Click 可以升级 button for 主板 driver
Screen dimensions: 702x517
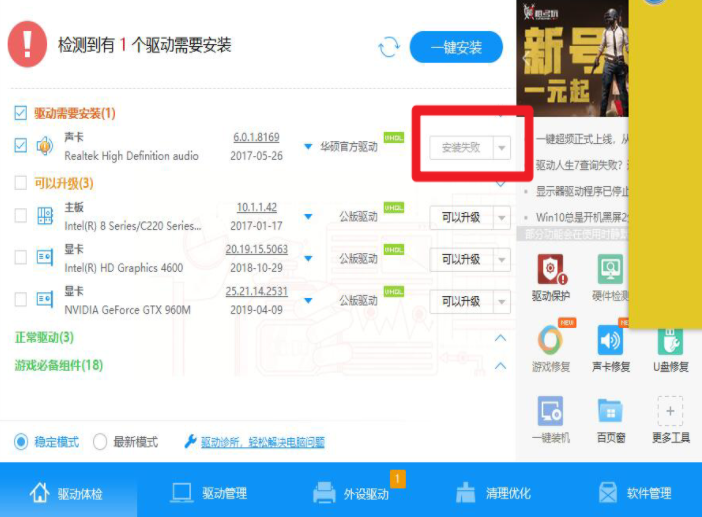click(461, 218)
